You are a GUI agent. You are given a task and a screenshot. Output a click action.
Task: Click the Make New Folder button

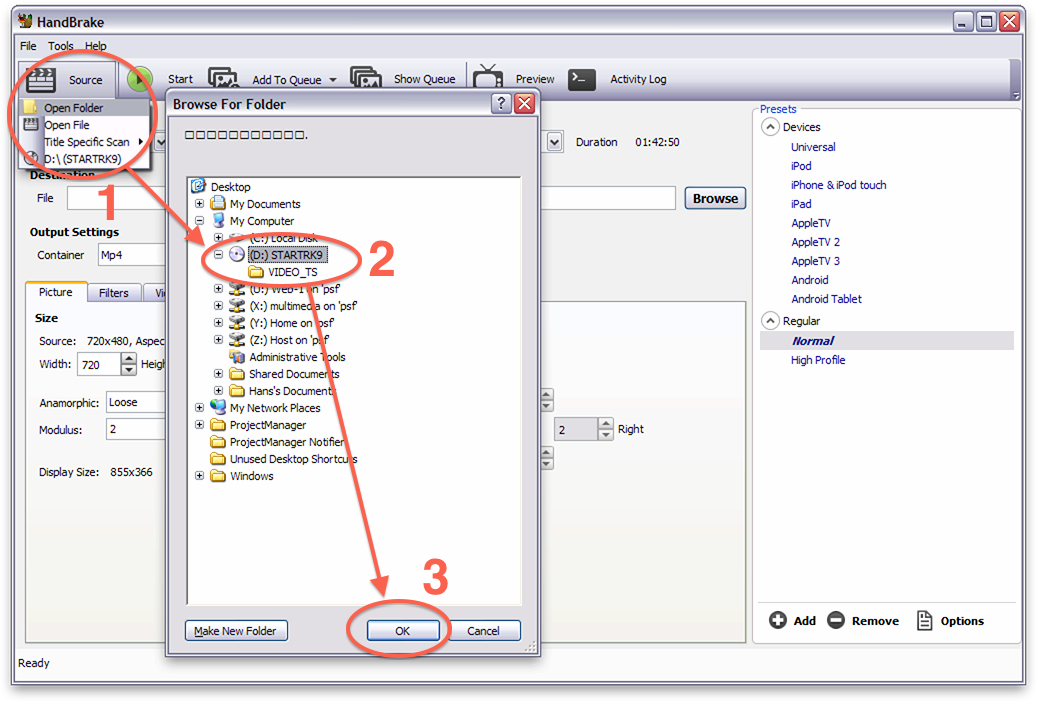[x=237, y=631]
